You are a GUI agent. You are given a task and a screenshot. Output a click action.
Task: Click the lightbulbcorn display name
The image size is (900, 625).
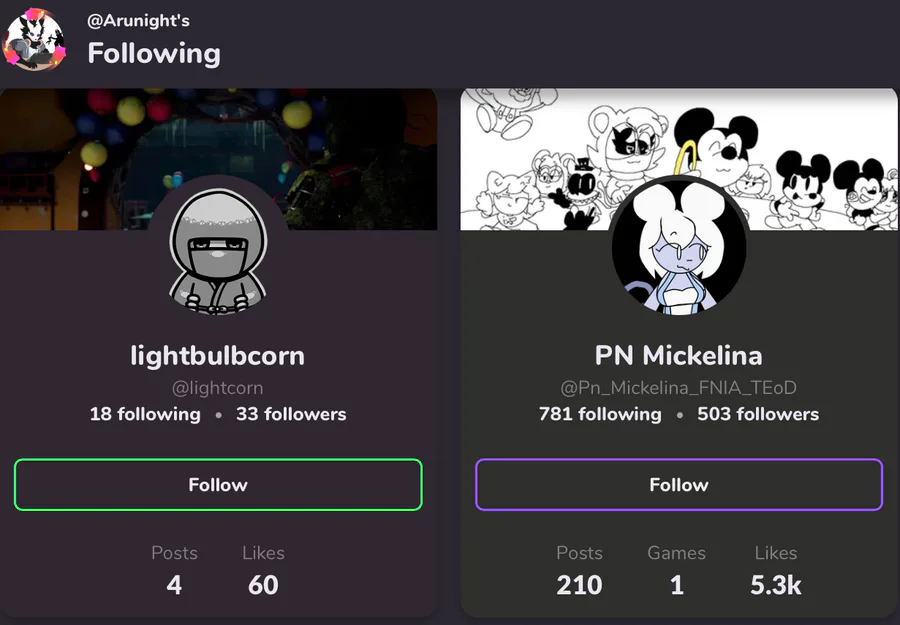[x=218, y=355]
